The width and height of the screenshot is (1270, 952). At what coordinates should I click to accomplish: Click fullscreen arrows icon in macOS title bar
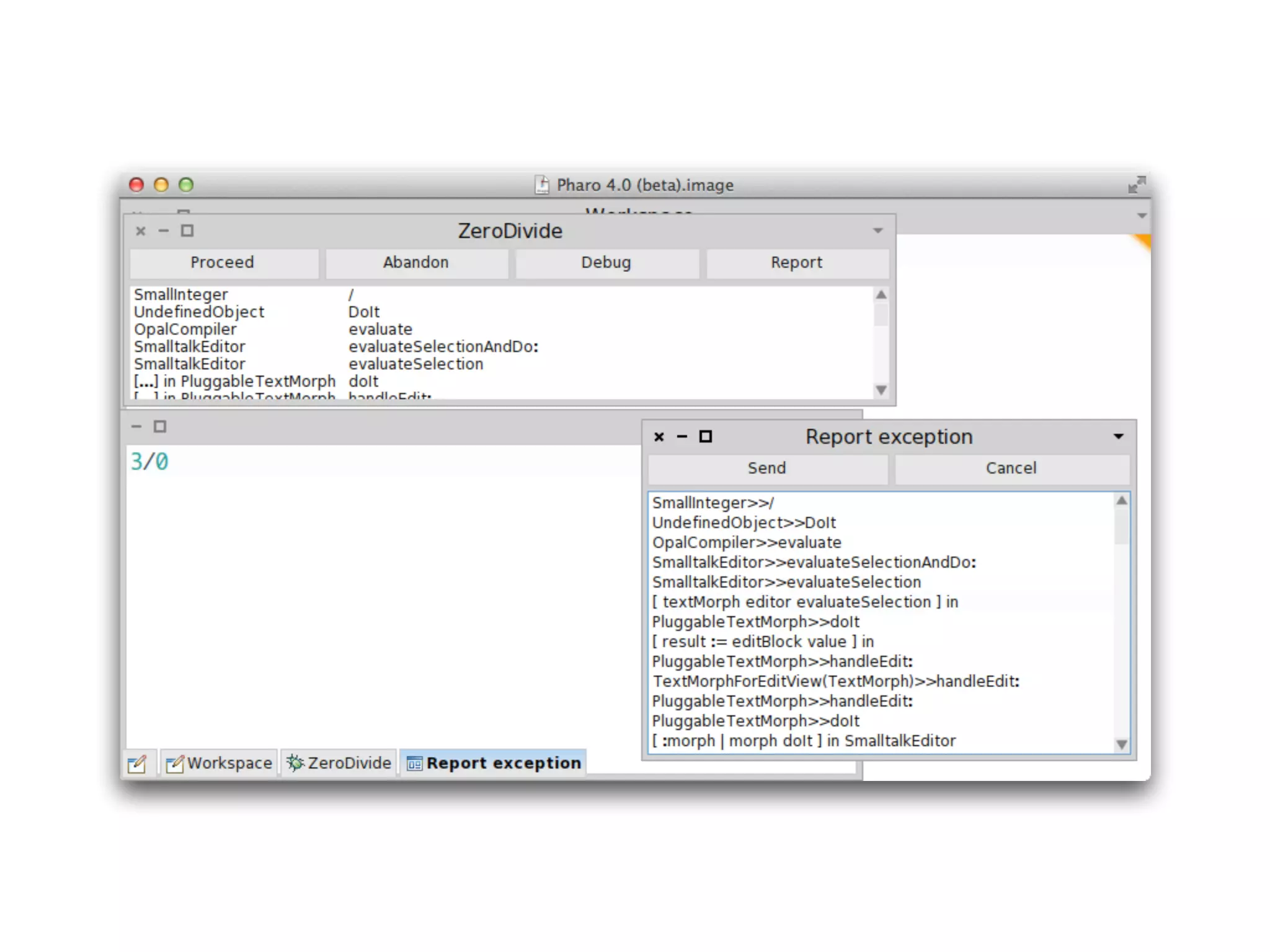[1136, 185]
